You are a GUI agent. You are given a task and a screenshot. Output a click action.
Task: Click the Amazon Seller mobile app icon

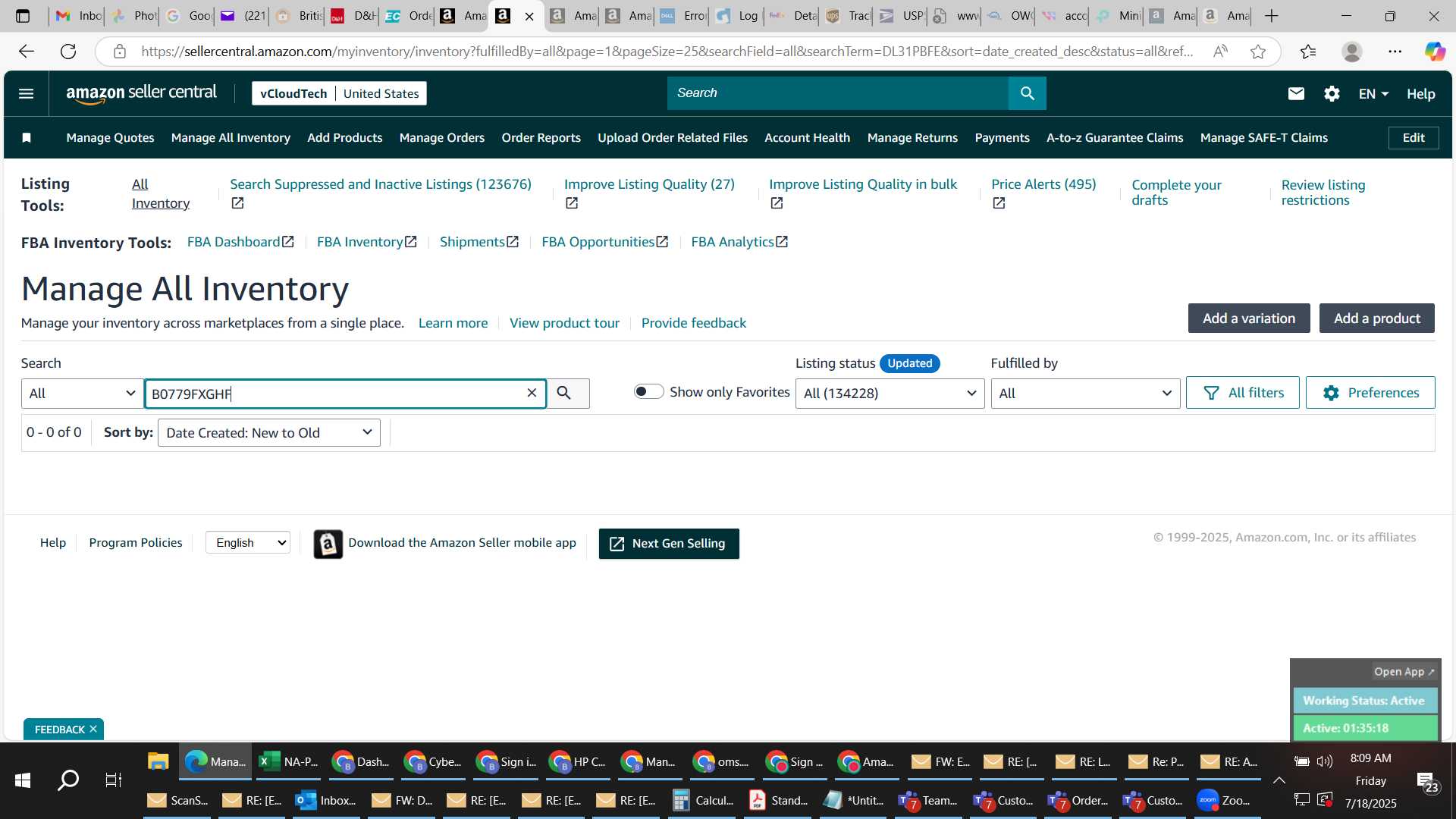[x=328, y=544]
